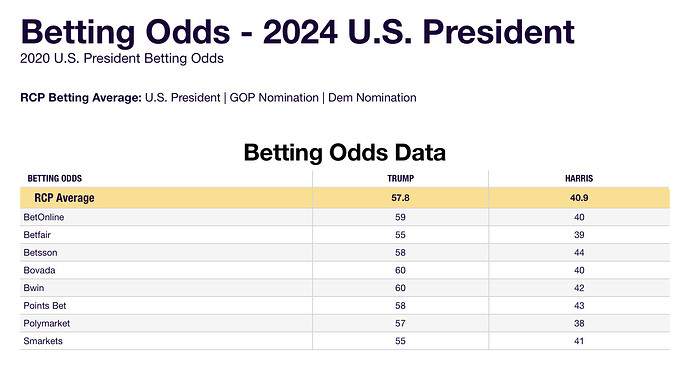Screen dimensions: 690x368
Task: Select the Betsson row
Action: (x=345, y=253)
